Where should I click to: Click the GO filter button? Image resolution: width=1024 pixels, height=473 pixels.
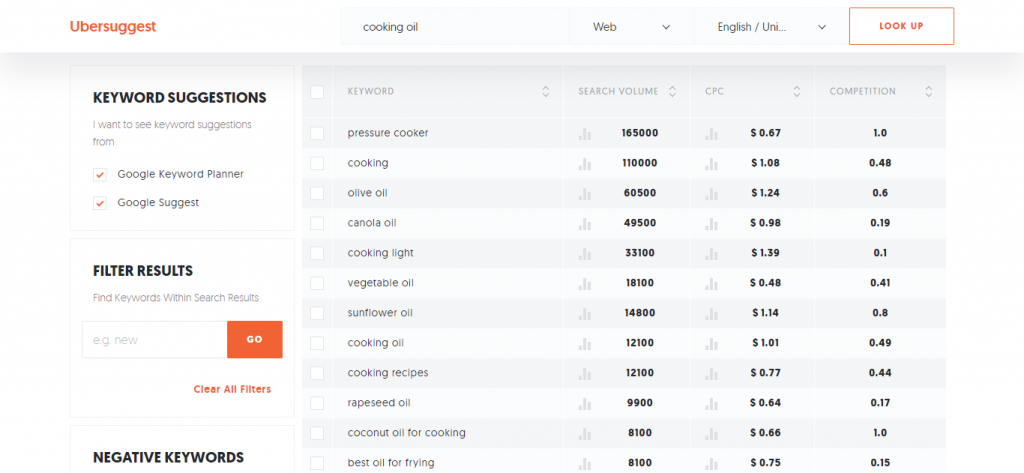pyautogui.click(x=255, y=340)
